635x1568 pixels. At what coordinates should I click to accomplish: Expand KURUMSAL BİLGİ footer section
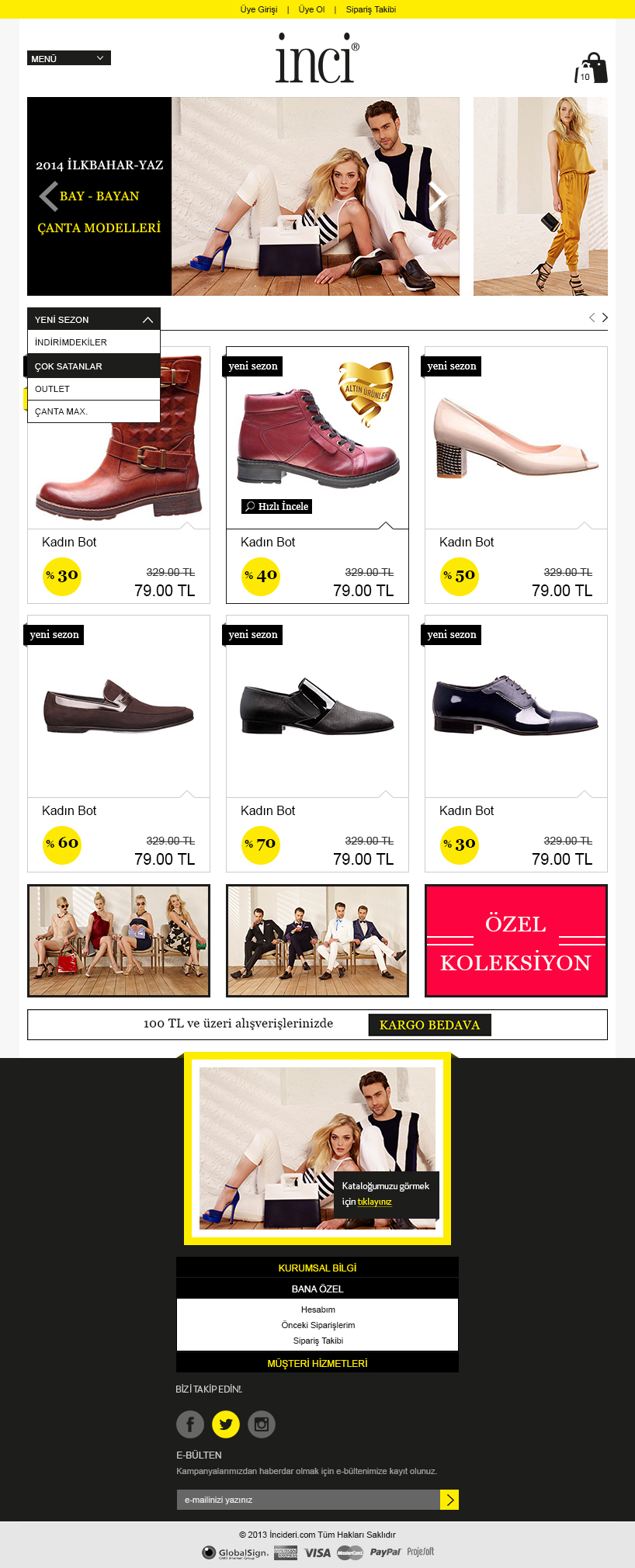coord(317,1268)
